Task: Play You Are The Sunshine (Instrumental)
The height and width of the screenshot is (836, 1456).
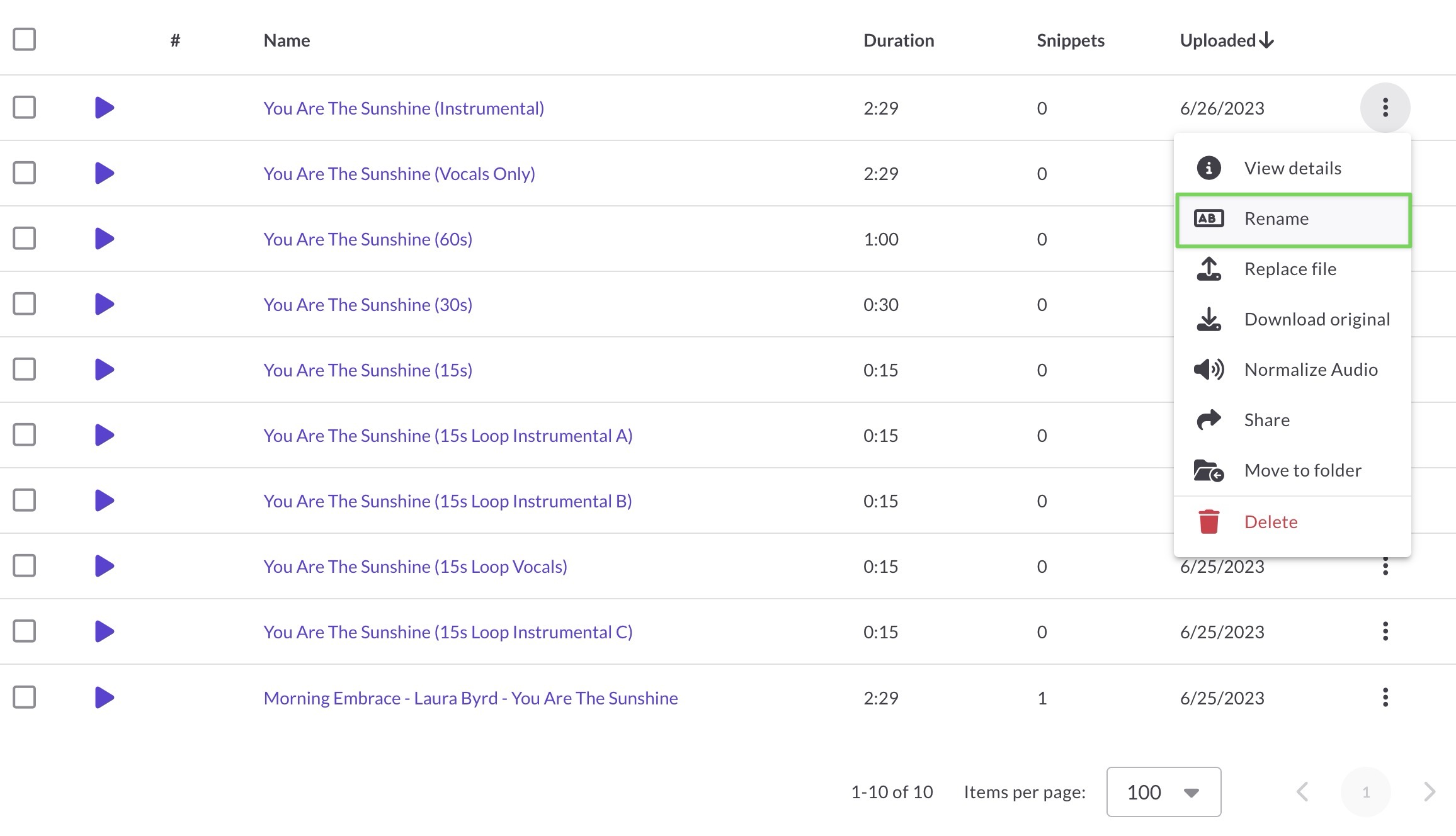Action: [105, 108]
